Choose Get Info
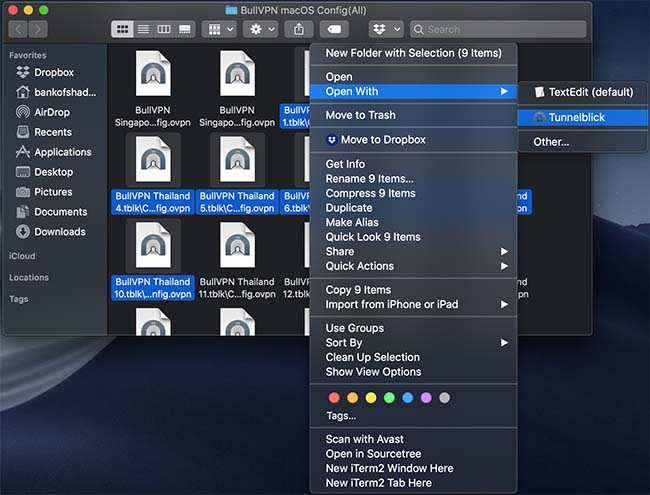Image resolution: width=650 pixels, height=495 pixels. pyautogui.click(x=413, y=164)
